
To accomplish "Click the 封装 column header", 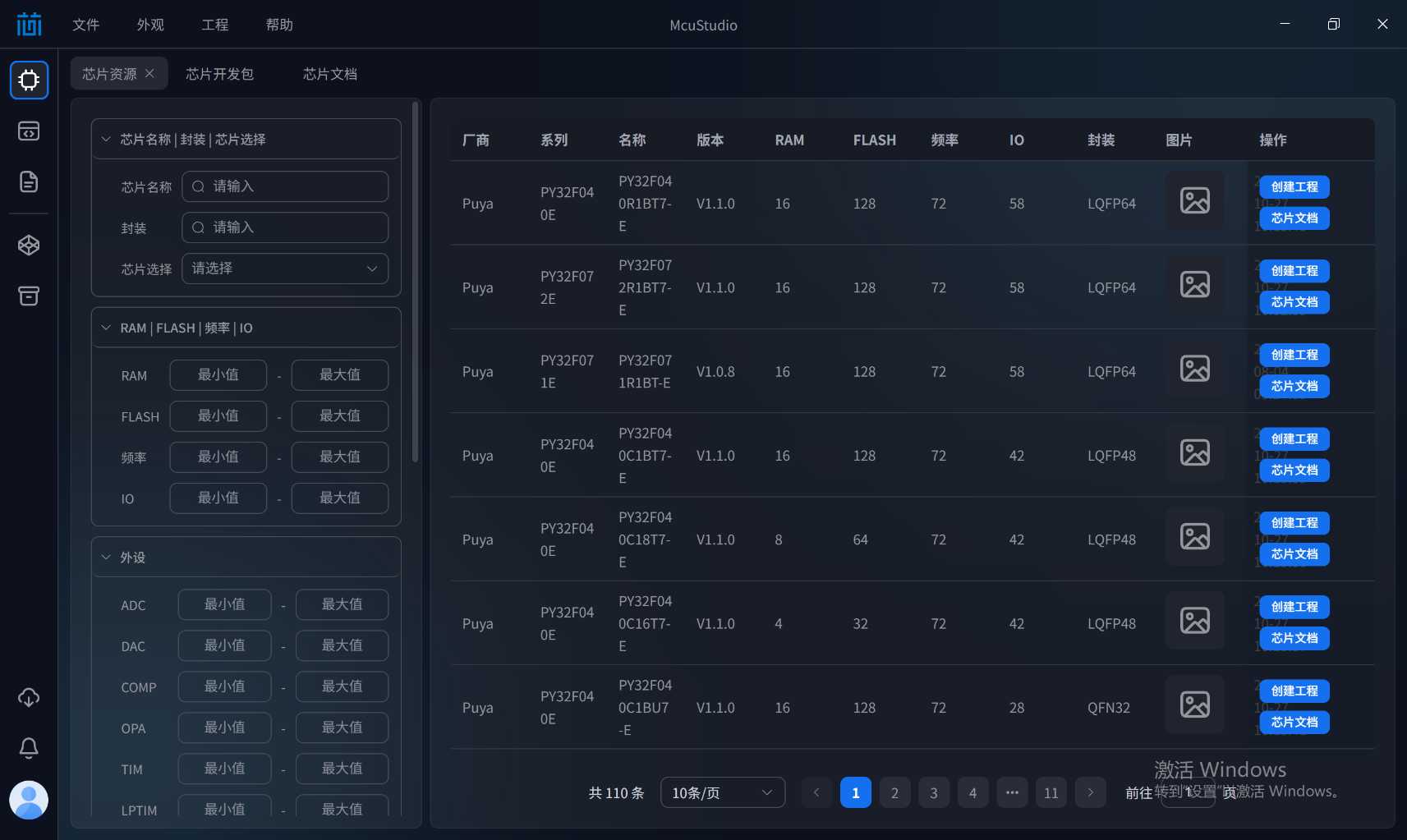I will coord(1101,140).
